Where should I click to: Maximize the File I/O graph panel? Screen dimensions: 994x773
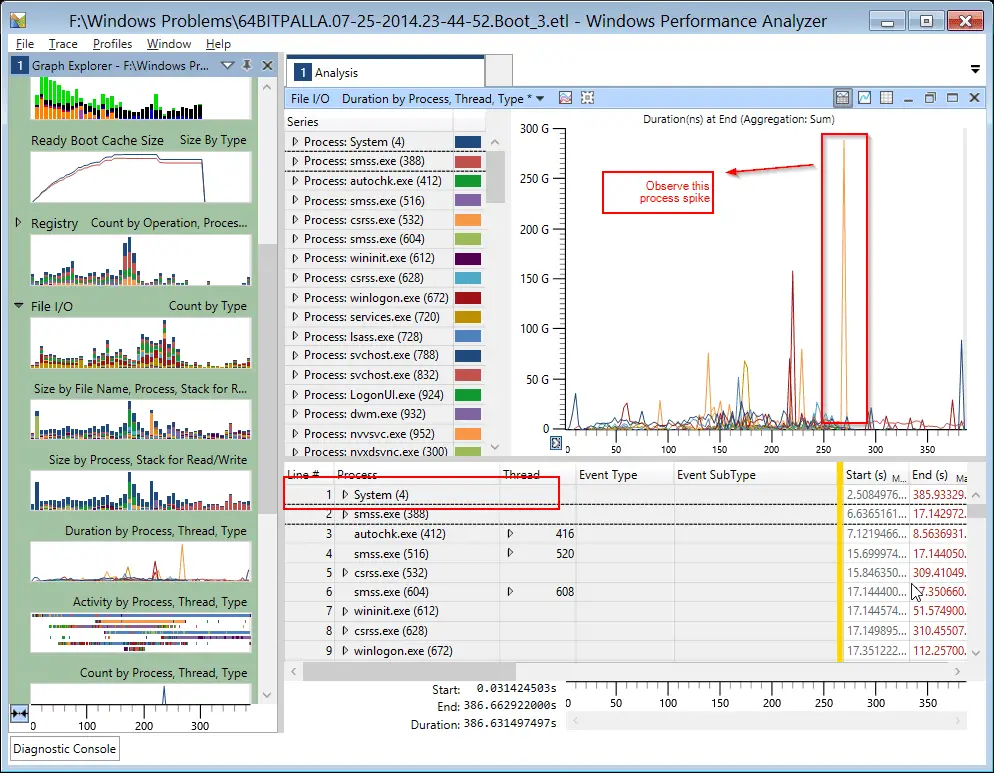pyautogui.click(x=952, y=98)
